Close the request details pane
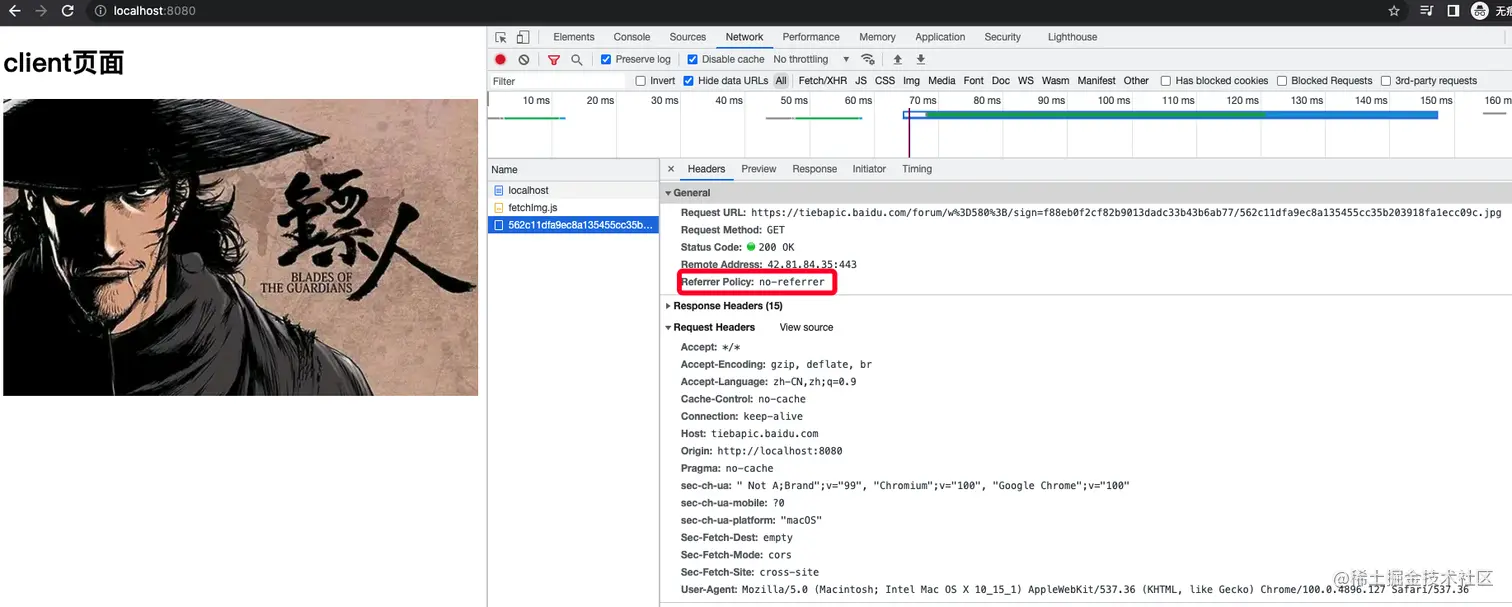Screen dimensions: 1512x607 [671, 169]
